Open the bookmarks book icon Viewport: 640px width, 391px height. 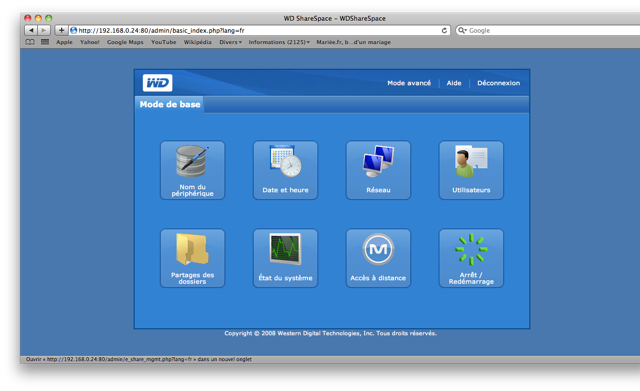30,42
